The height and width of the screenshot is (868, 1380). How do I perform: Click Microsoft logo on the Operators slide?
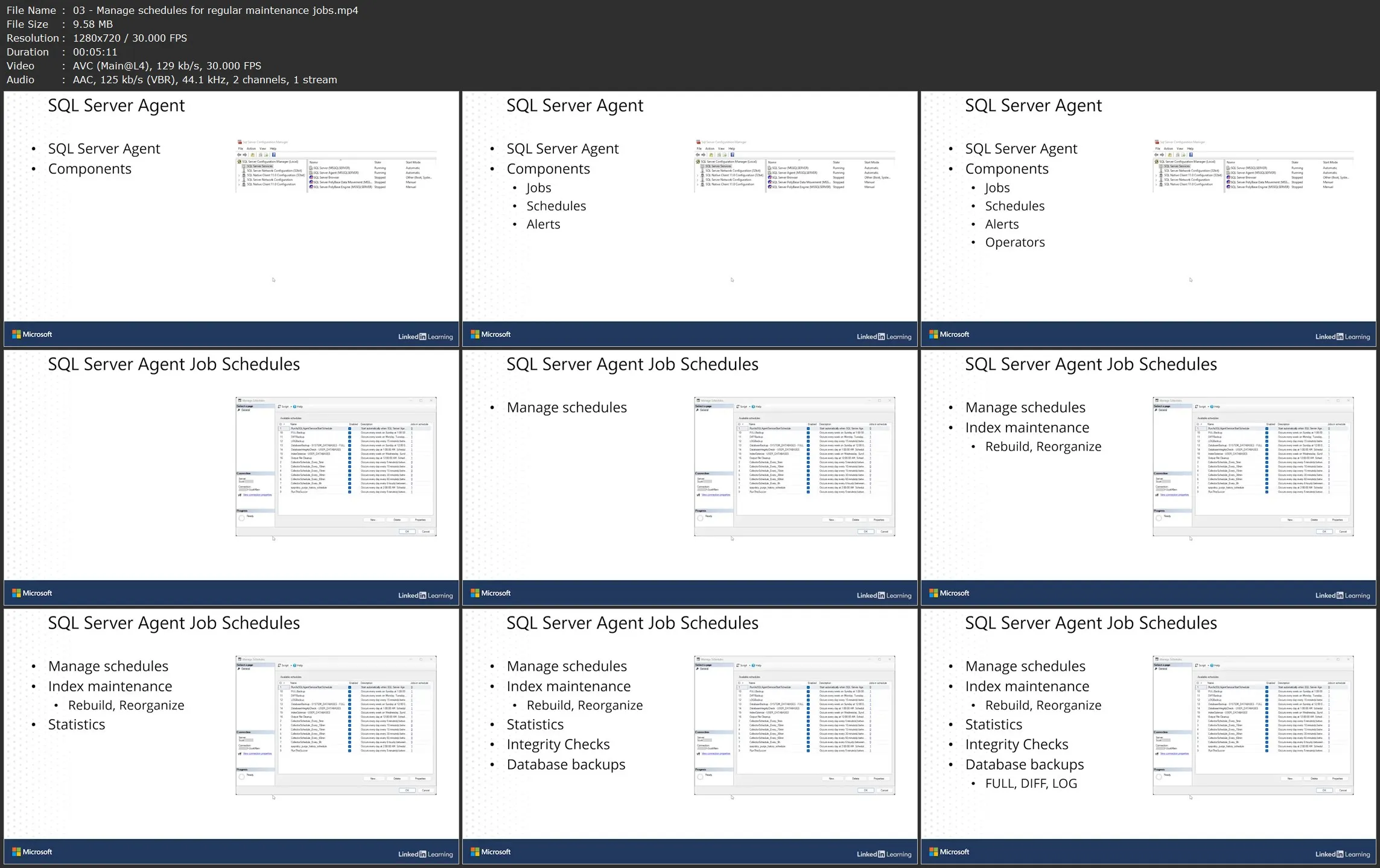click(x=949, y=334)
